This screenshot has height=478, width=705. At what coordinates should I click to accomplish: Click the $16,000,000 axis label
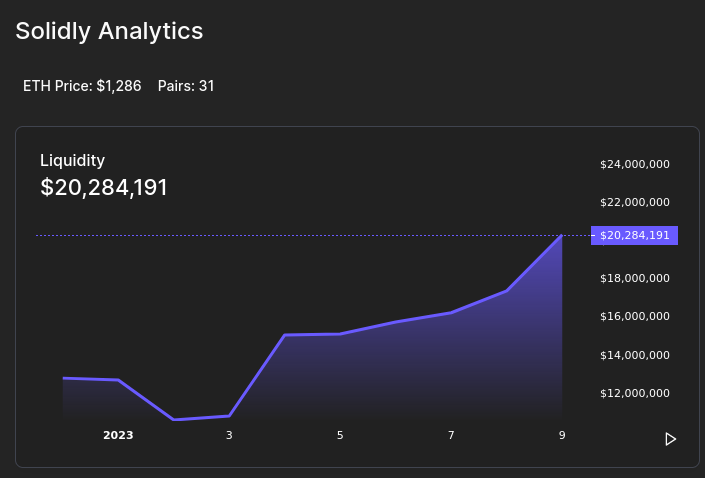[635, 317]
